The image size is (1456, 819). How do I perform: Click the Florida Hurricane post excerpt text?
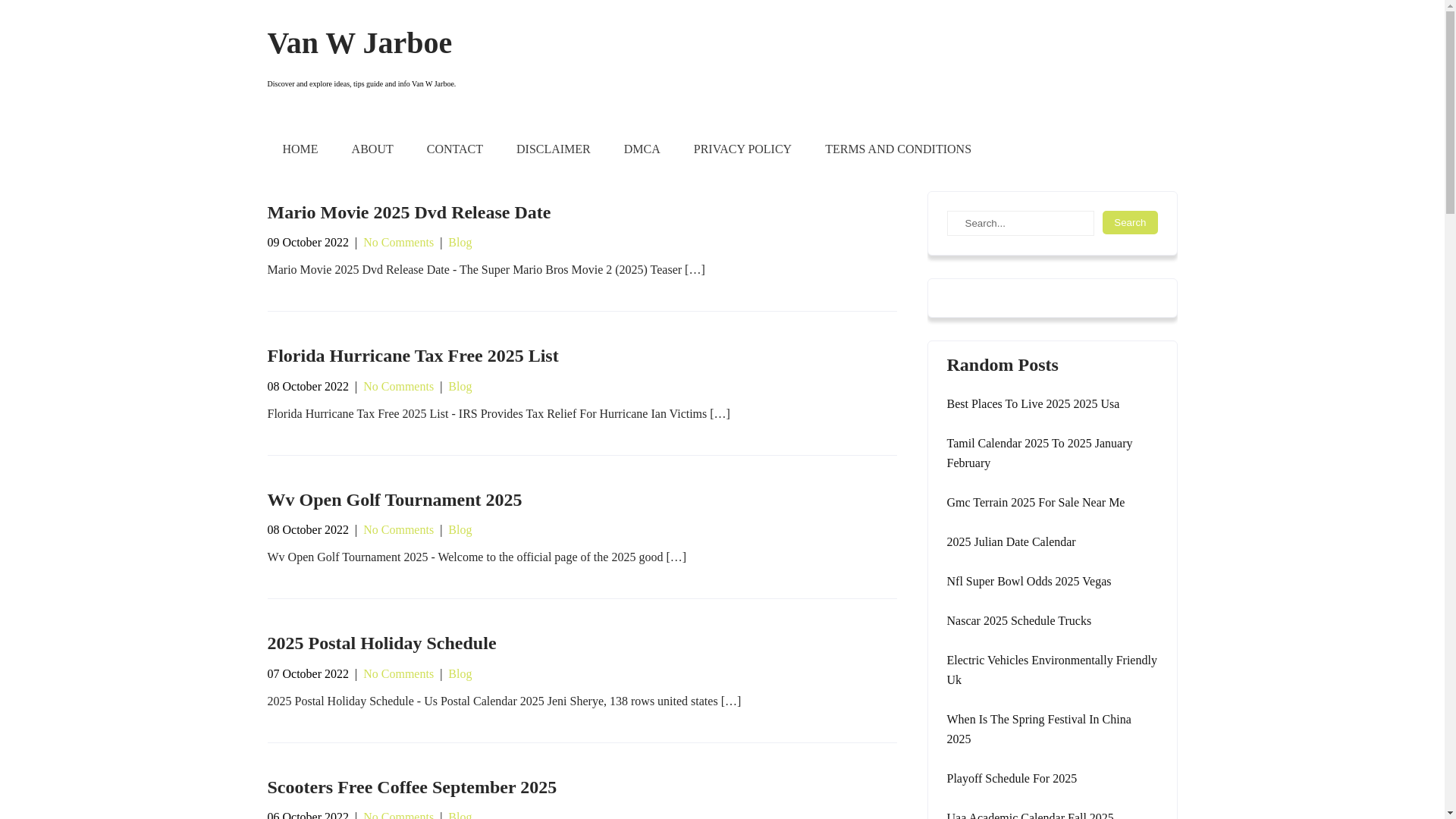pyautogui.click(x=498, y=414)
